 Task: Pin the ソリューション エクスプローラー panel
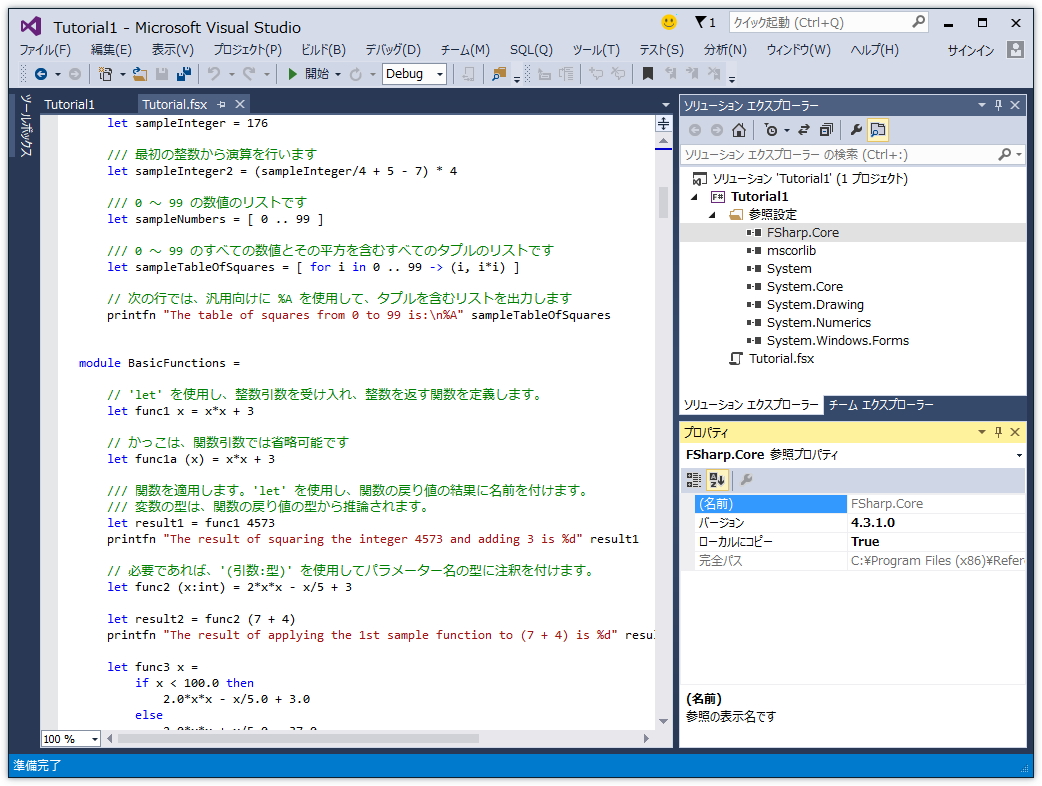(x=998, y=105)
